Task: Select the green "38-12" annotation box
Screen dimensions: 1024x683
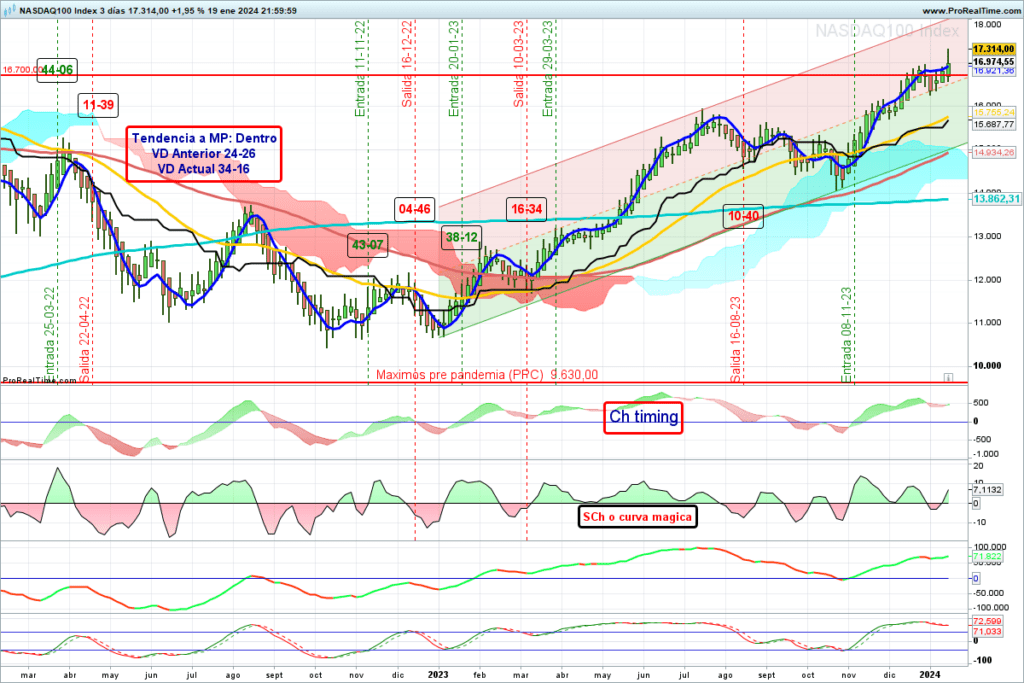Action: (x=462, y=237)
